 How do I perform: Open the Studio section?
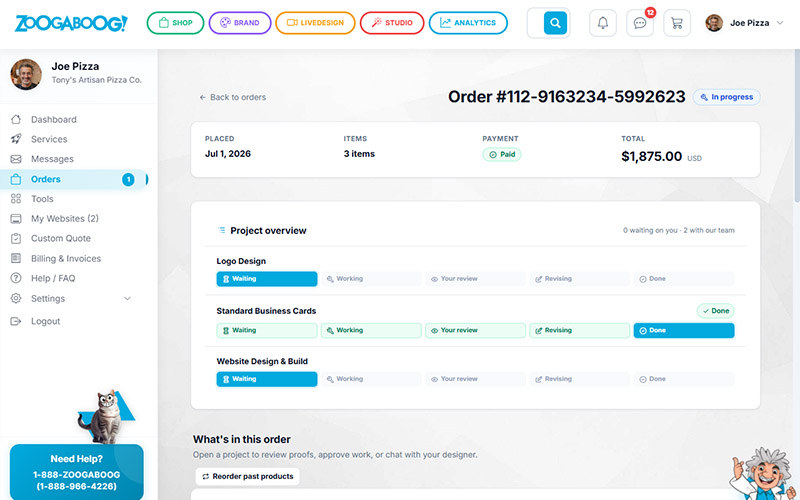[392, 23]
